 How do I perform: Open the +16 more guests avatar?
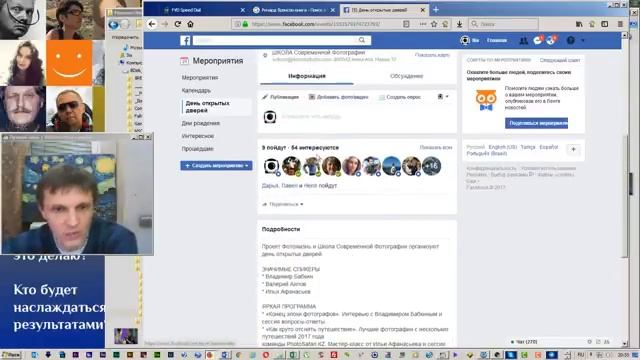coord(431,166)
